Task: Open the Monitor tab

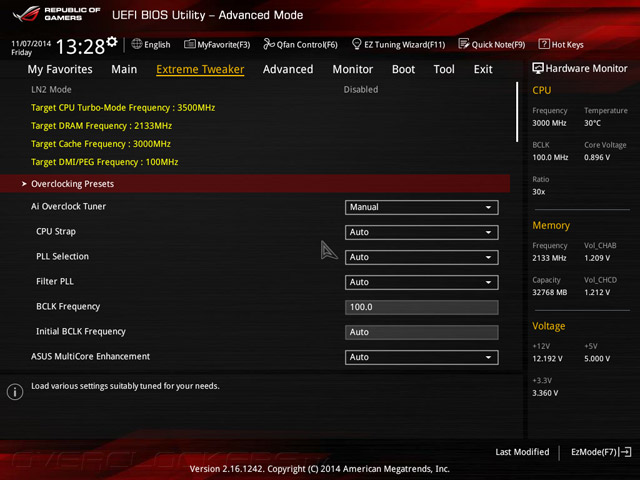Action: coord(353,69)
